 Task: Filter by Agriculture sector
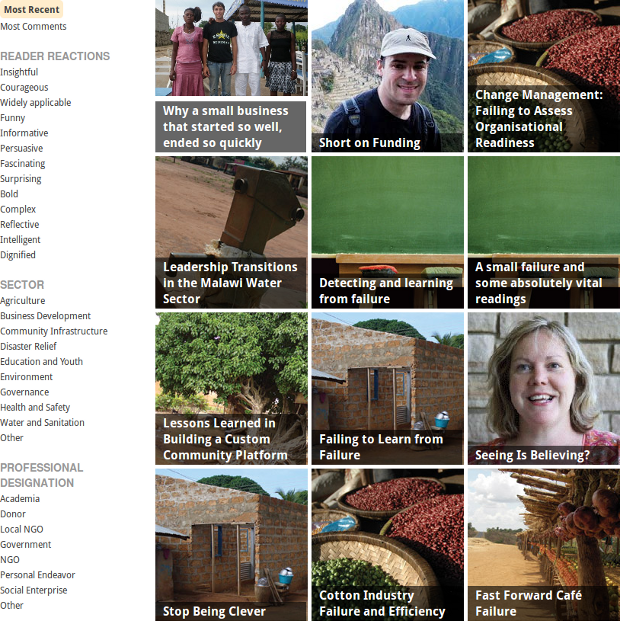tap(23, 301)
